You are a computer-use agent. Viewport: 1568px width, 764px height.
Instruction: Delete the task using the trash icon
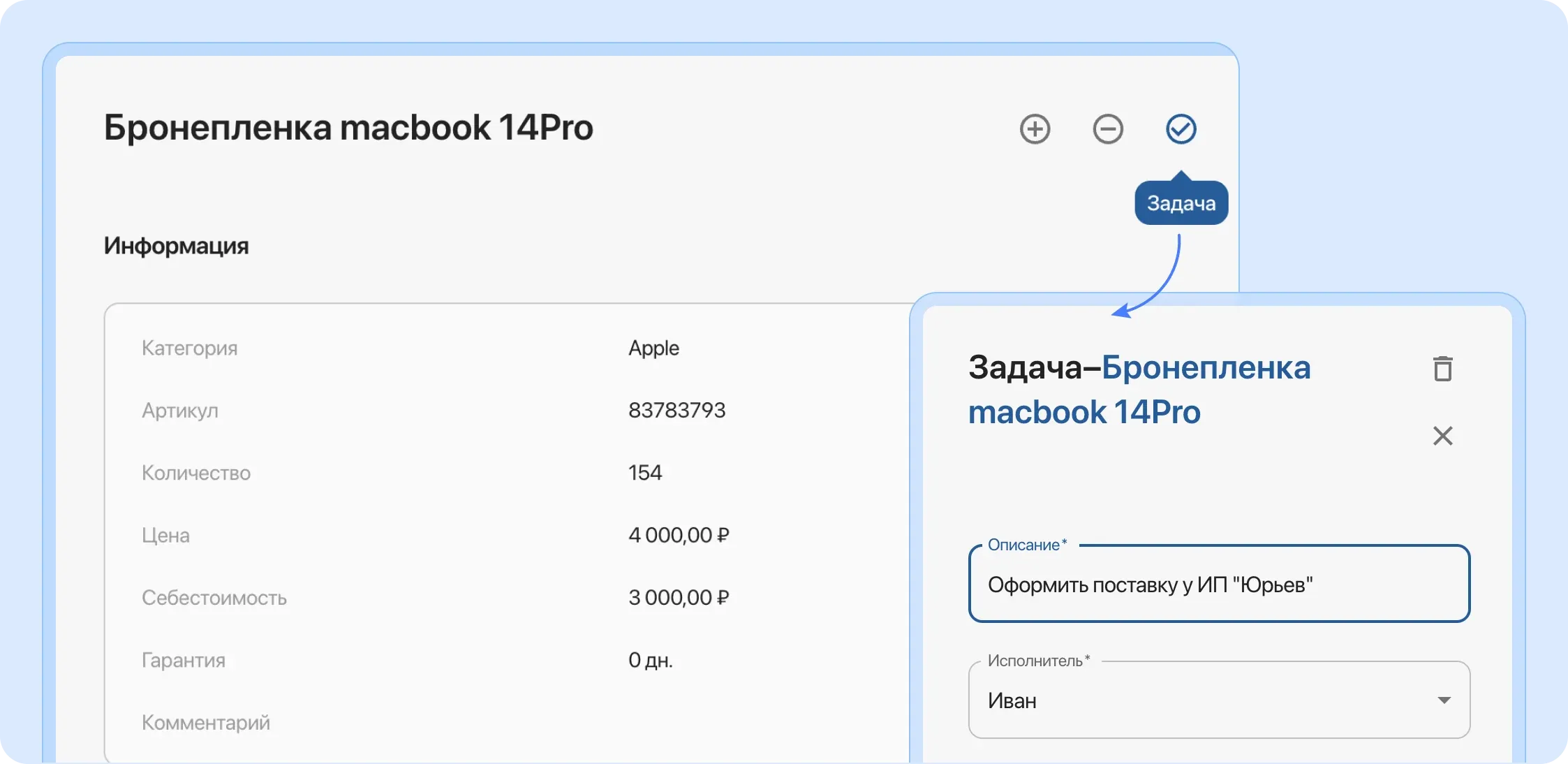coord(1443,368)
